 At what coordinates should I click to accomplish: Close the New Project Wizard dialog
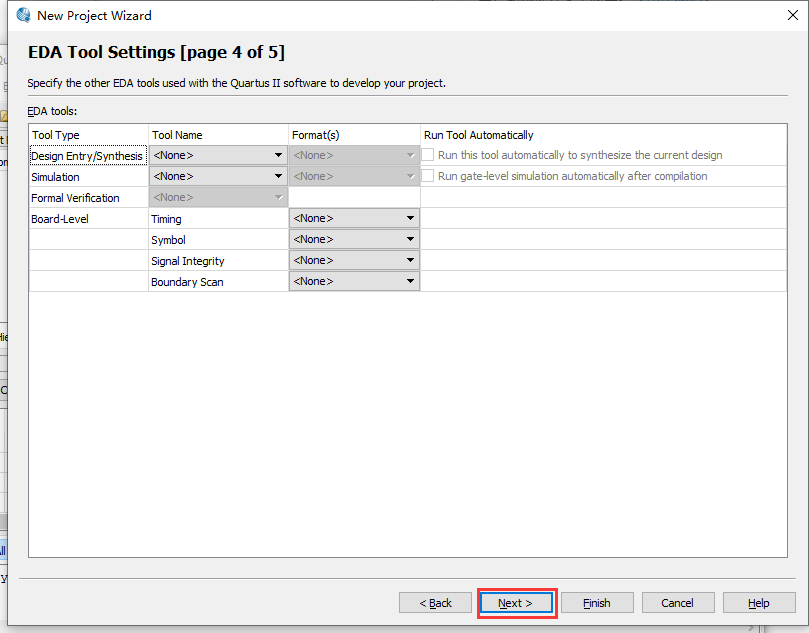793,15
